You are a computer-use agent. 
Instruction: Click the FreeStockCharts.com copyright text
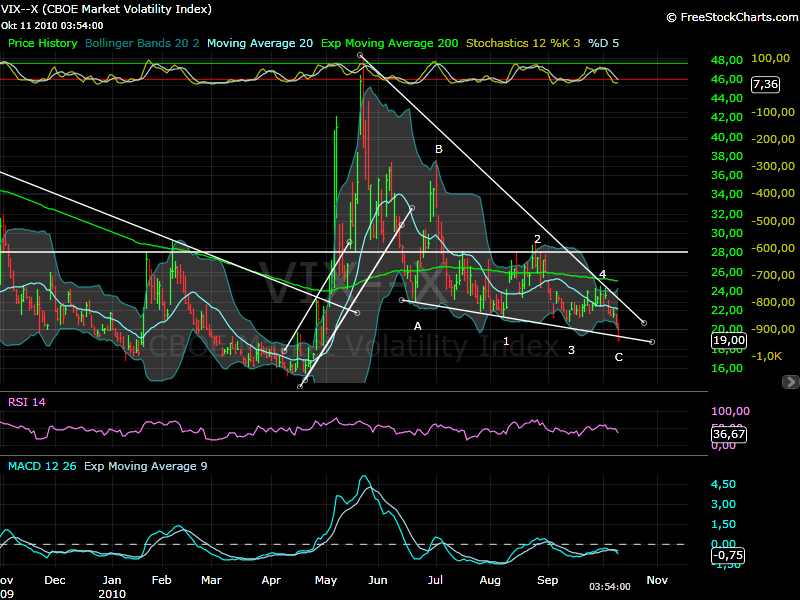[733, 17]
